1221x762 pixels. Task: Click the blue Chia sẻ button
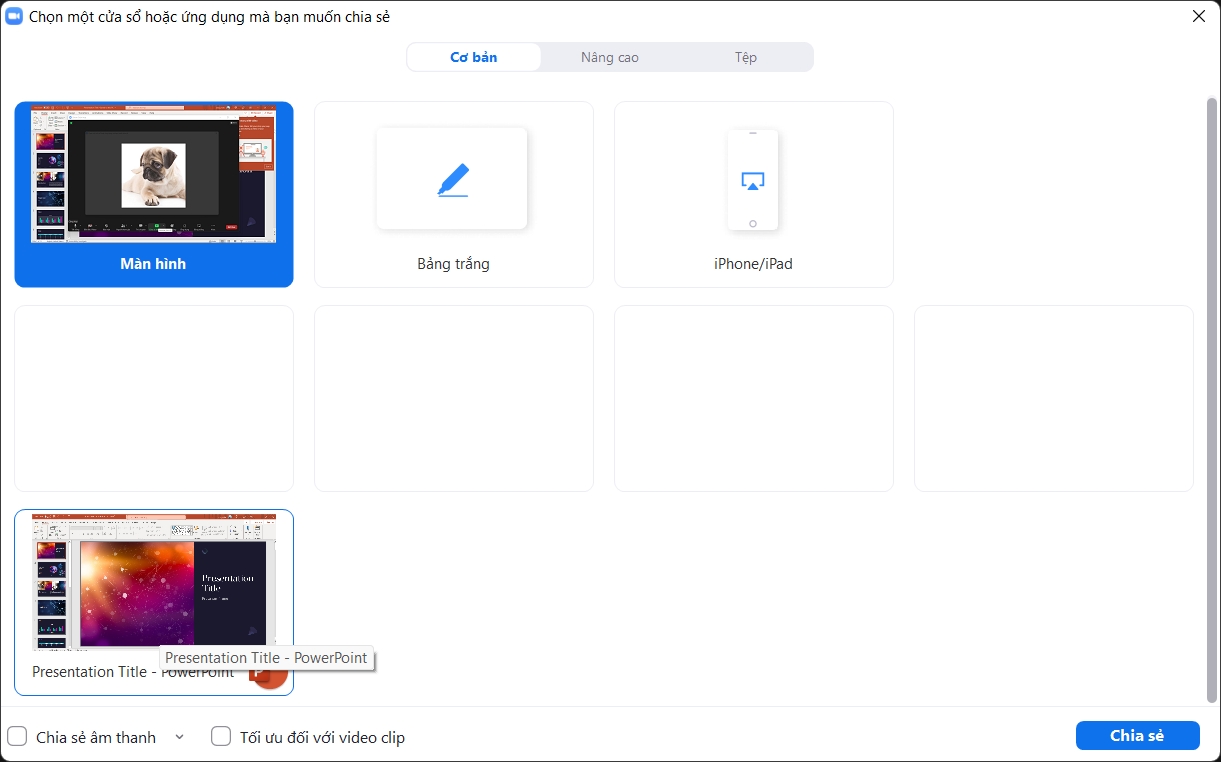tap(1137, 735)
